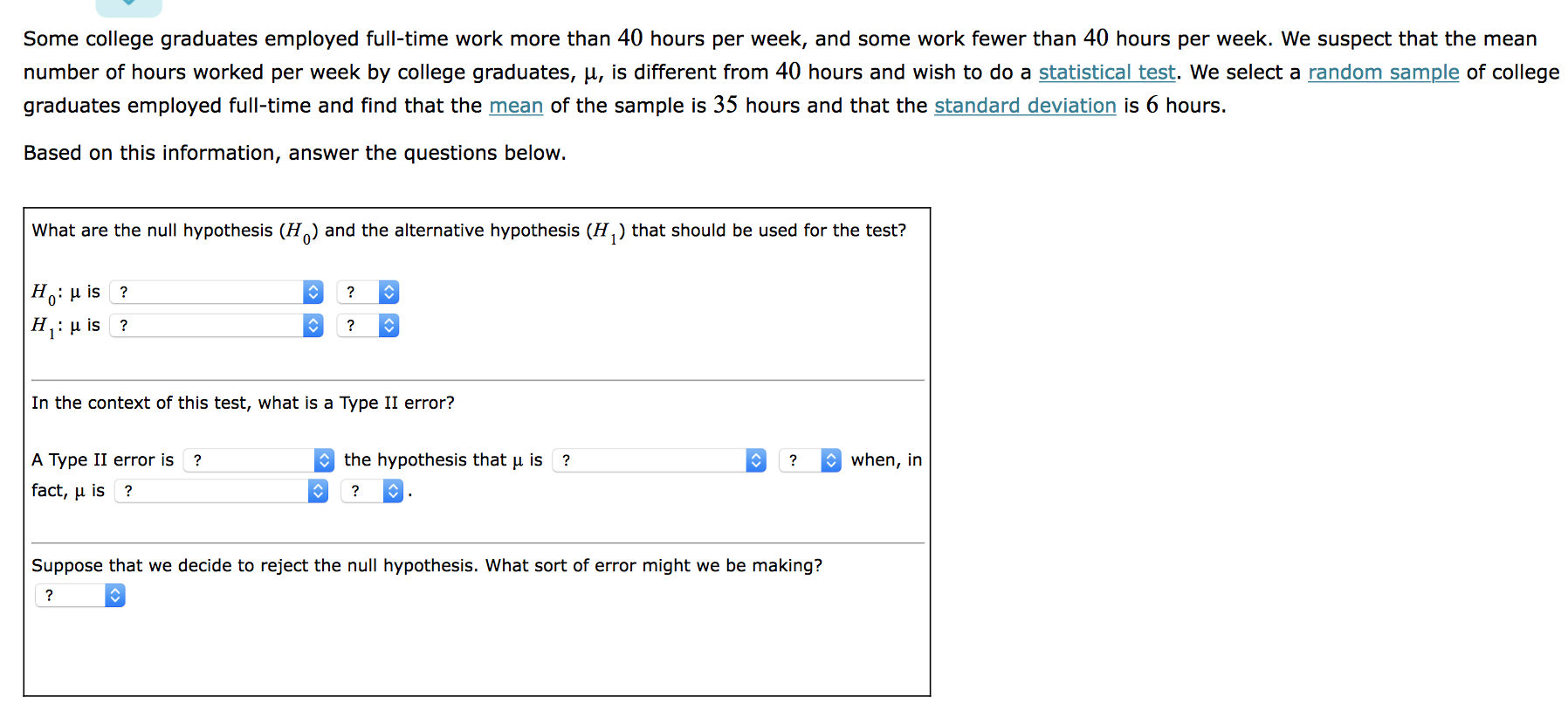Open the comparison operator dropdown next to H₀
Screen dimensions: 1568x704
367,292
